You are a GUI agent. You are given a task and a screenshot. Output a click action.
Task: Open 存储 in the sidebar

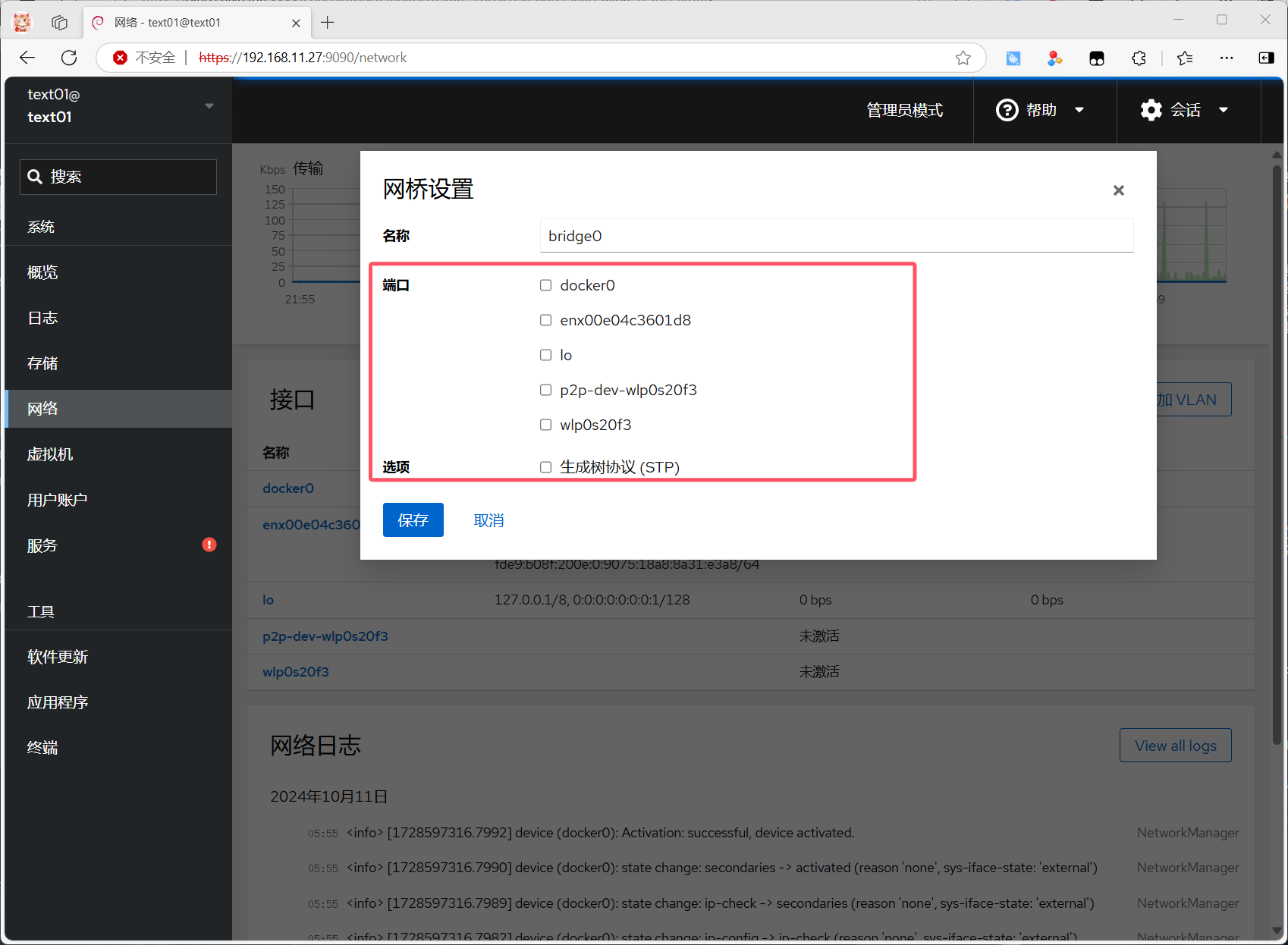point(42,363)
